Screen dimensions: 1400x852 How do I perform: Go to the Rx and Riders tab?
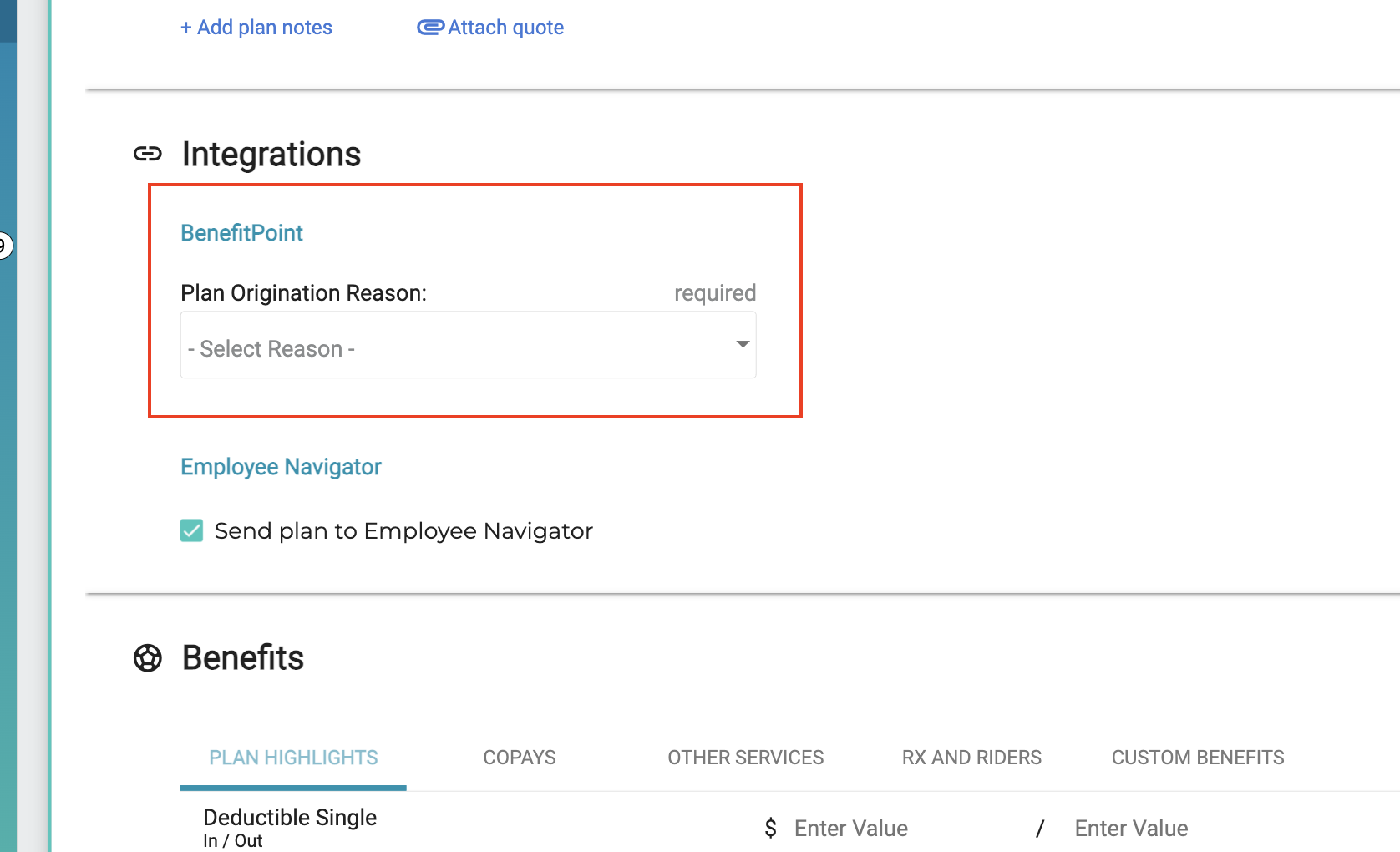point(971,758)
